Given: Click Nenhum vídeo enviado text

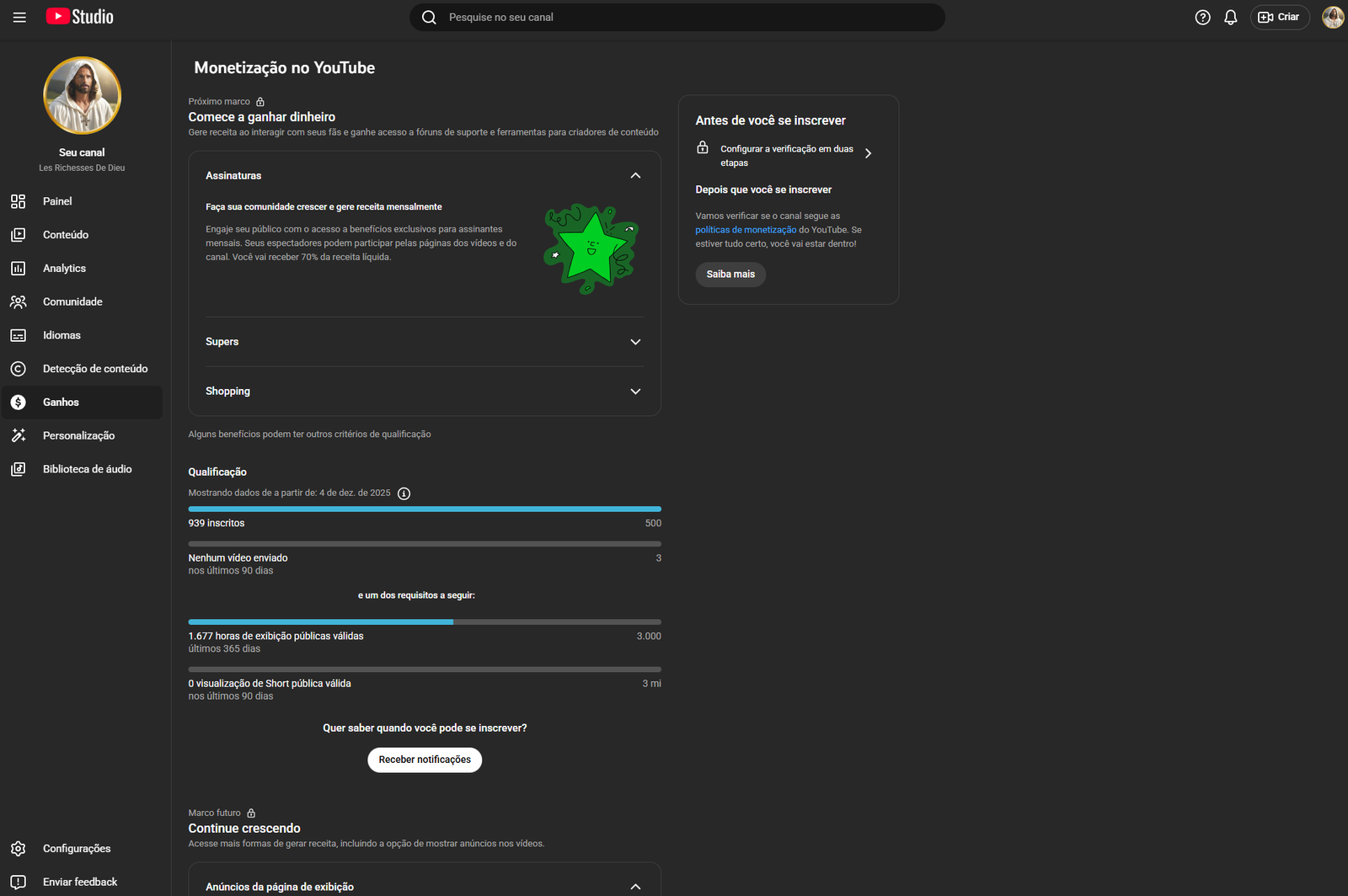Looking at the screenshot, I should (238, 557).
